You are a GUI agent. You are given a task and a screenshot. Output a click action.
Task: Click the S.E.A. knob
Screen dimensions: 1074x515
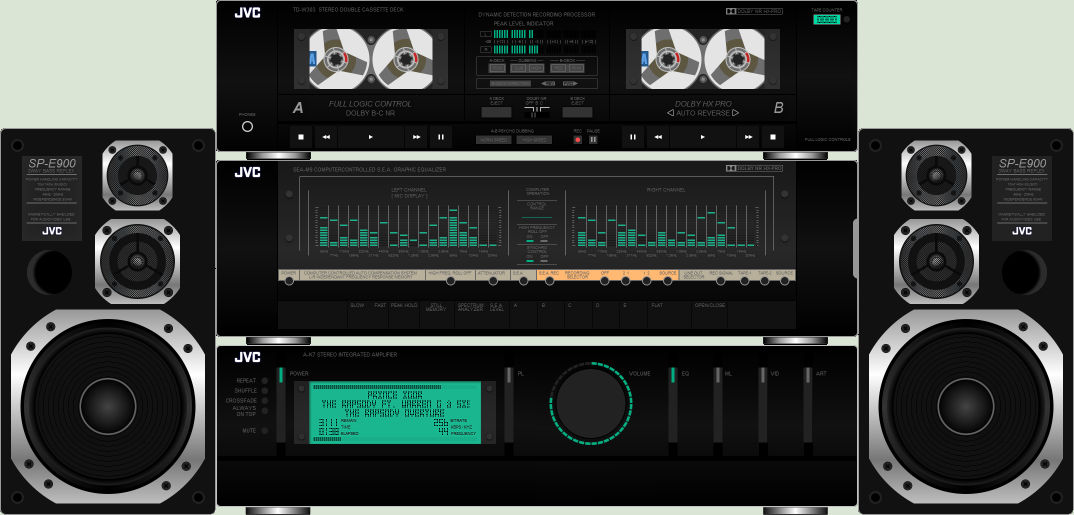coord(523,281)
